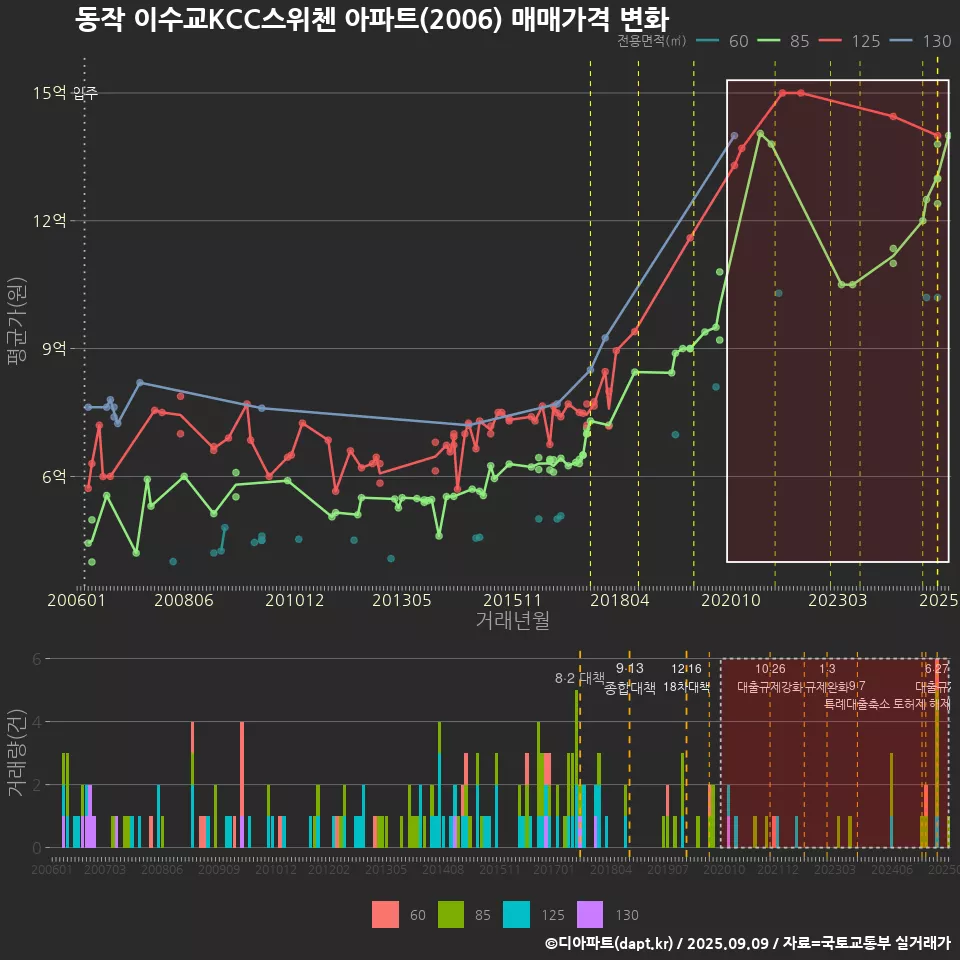The height and width of the screenshot is (960, 960).
Task: Click the 60㎡ line marker in top legend
Action: tap(708, 41)
